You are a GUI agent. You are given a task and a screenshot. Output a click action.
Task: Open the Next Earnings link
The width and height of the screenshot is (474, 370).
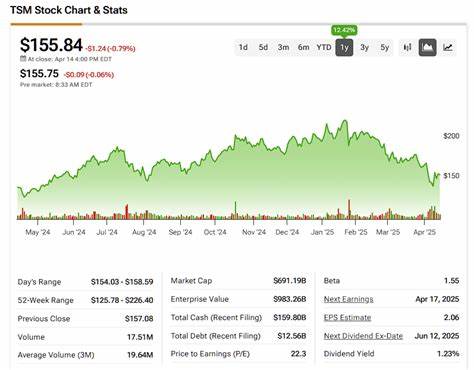tap(348, 299)
